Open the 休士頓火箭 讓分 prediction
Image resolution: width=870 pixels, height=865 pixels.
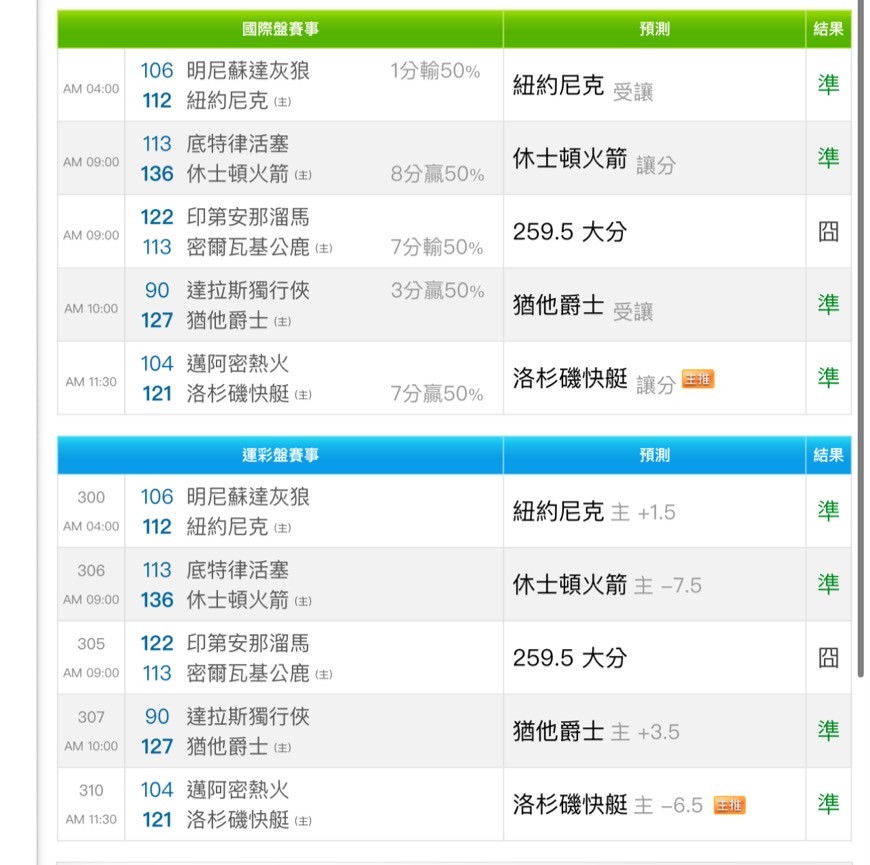pos(594,160)
